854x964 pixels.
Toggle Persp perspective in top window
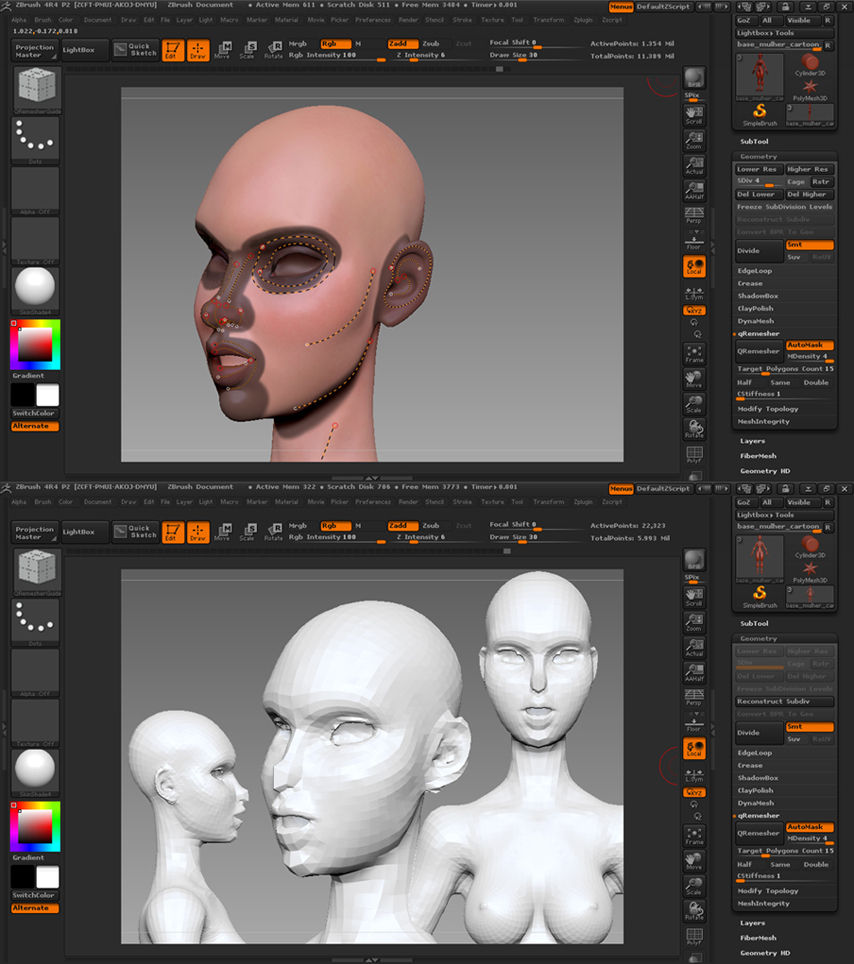pyautogui.click(x=694, y=216)
